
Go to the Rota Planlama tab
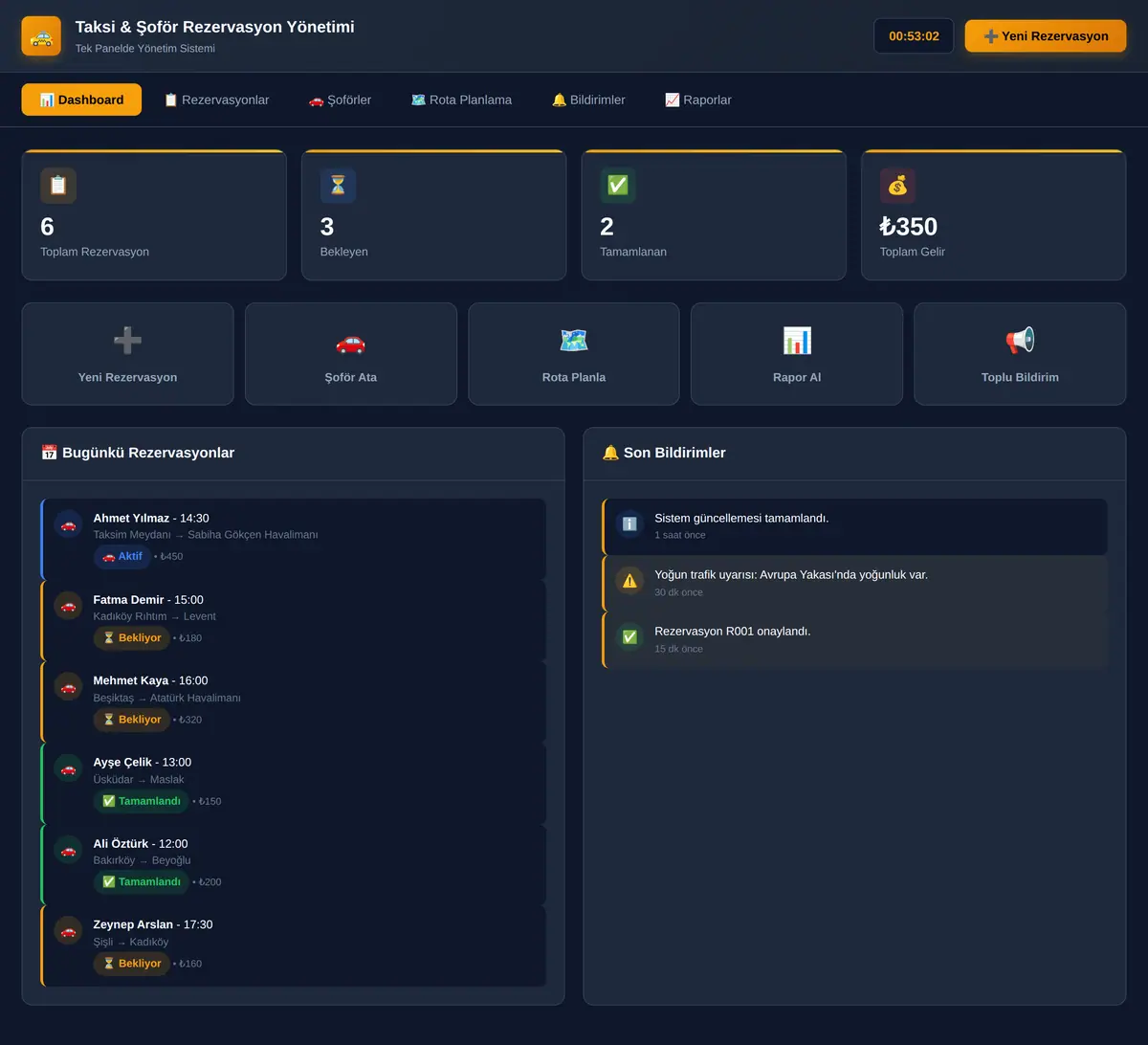[461, 100]
